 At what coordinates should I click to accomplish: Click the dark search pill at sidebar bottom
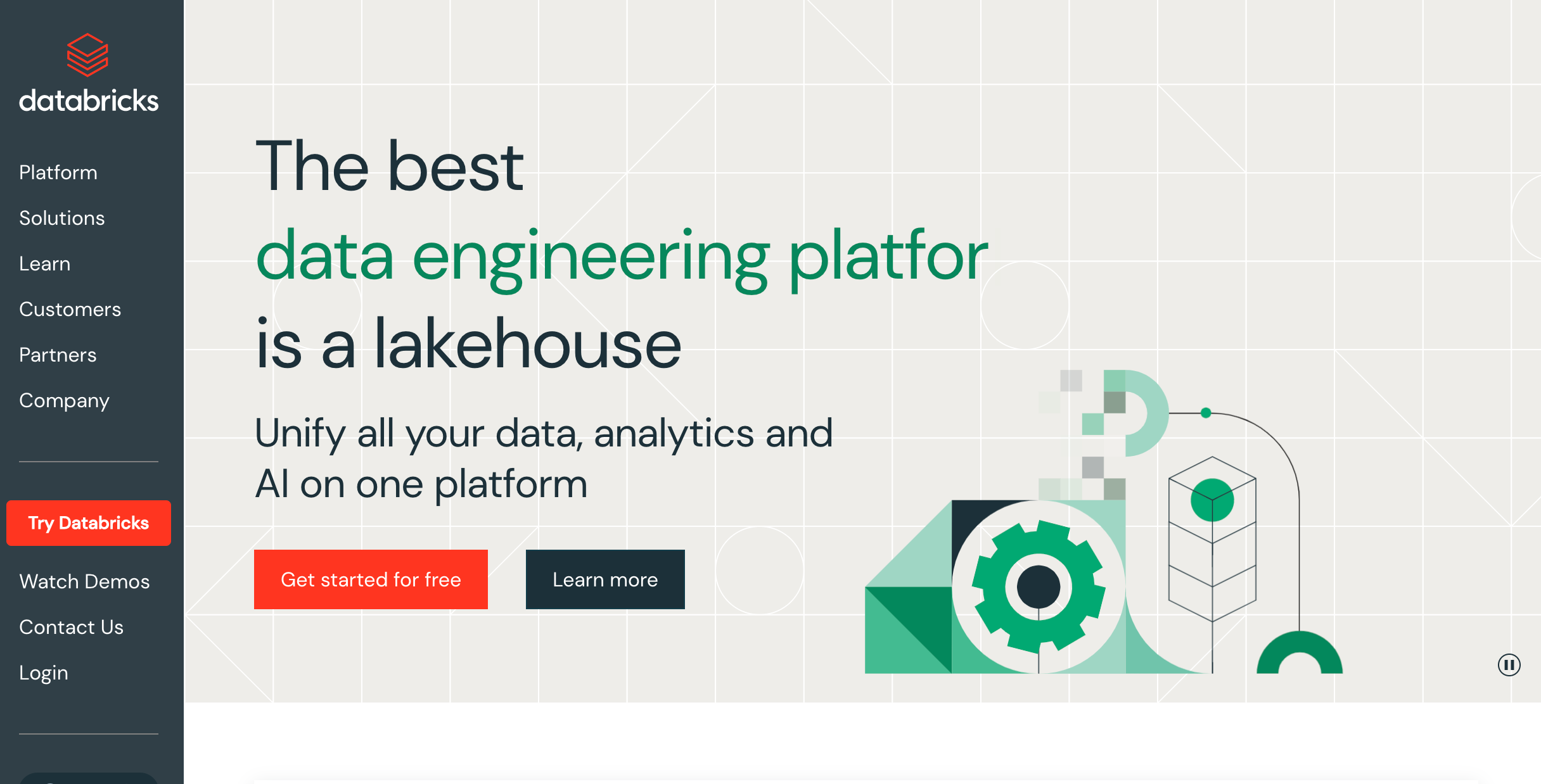89,778
